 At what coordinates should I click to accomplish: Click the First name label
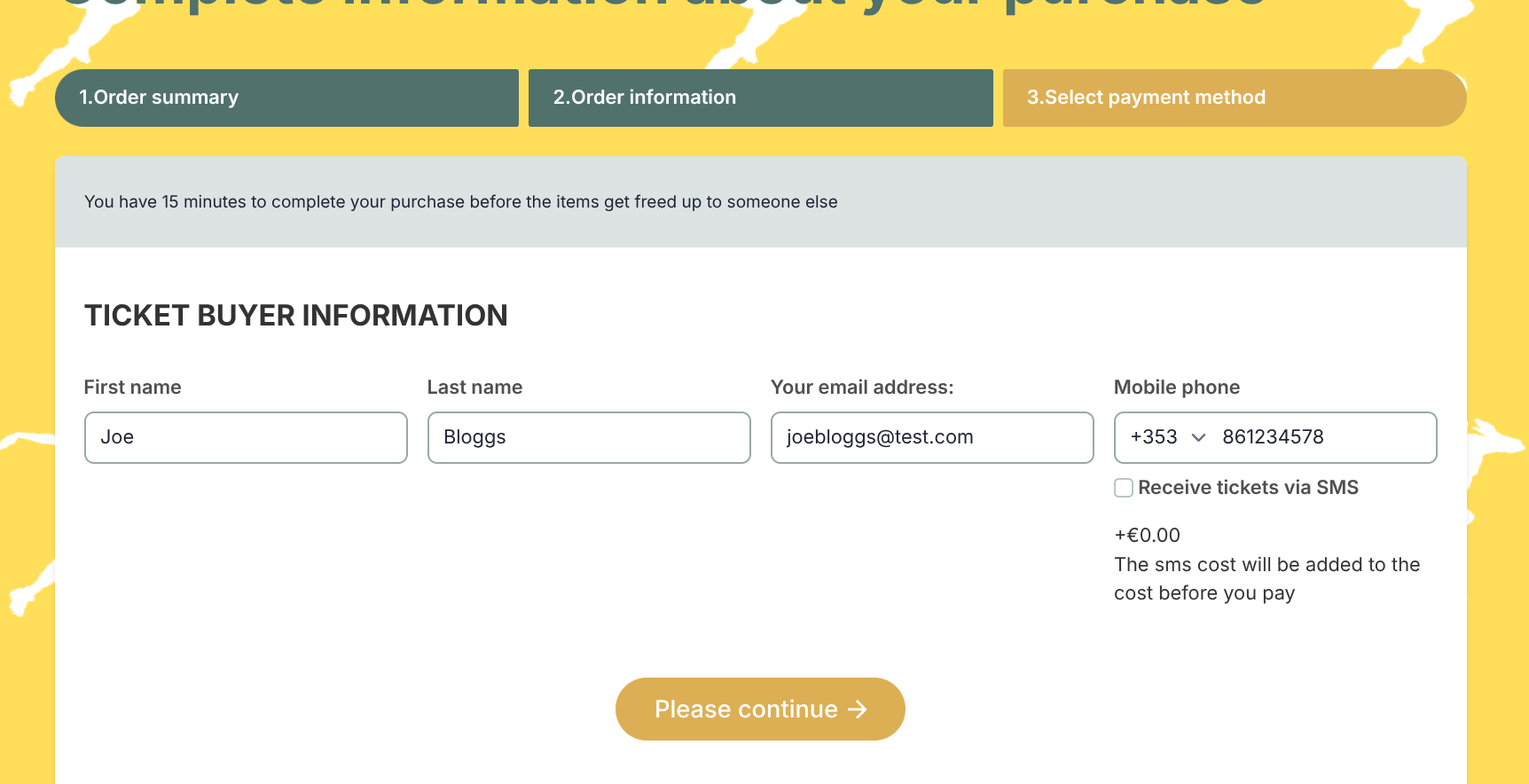132,388
